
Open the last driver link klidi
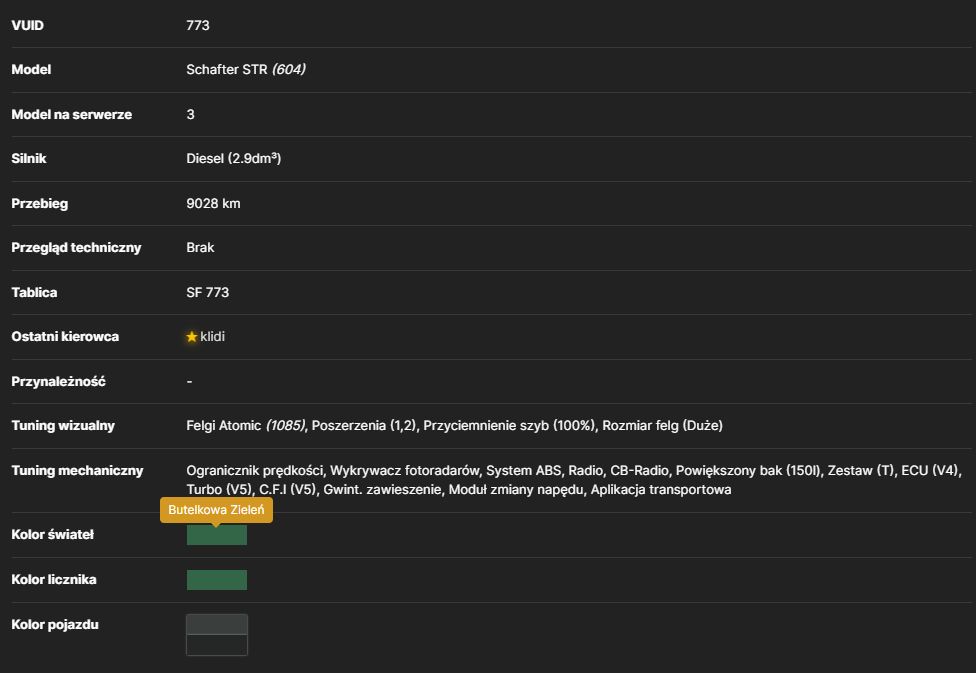(x=212, y=337)
